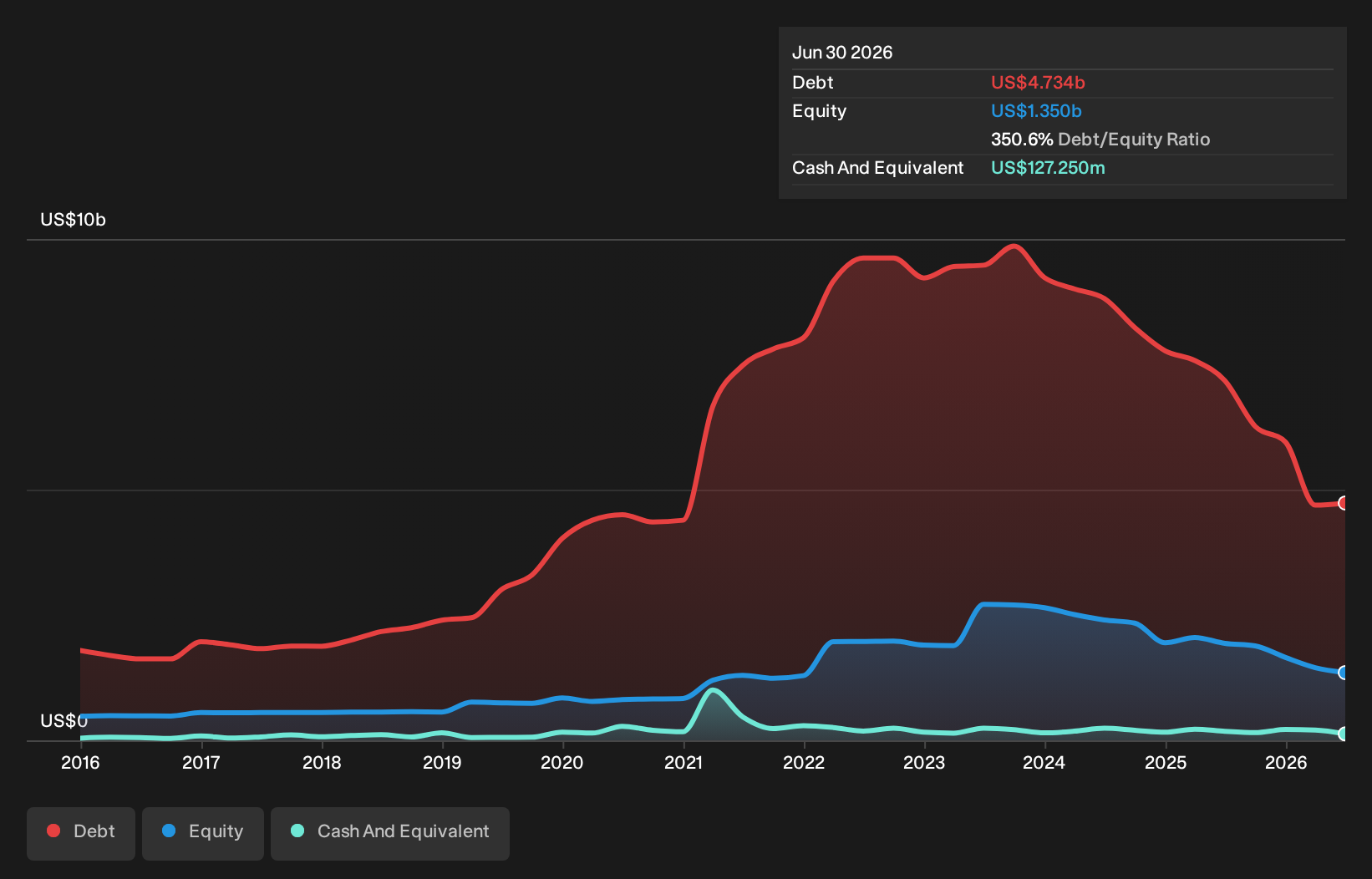Click Cash And Equivalent label in tooltip
1372x879 pixels.
877,168
